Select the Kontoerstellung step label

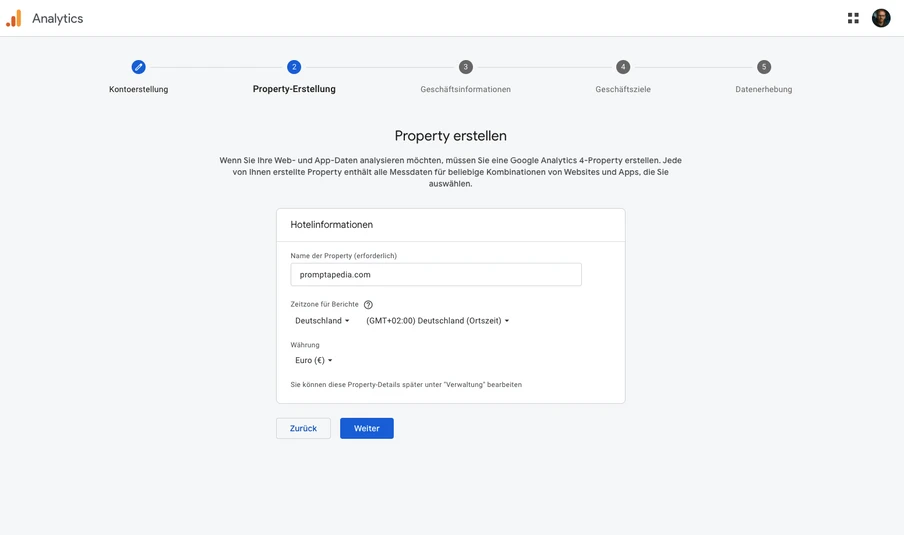[x=138, y=89]
